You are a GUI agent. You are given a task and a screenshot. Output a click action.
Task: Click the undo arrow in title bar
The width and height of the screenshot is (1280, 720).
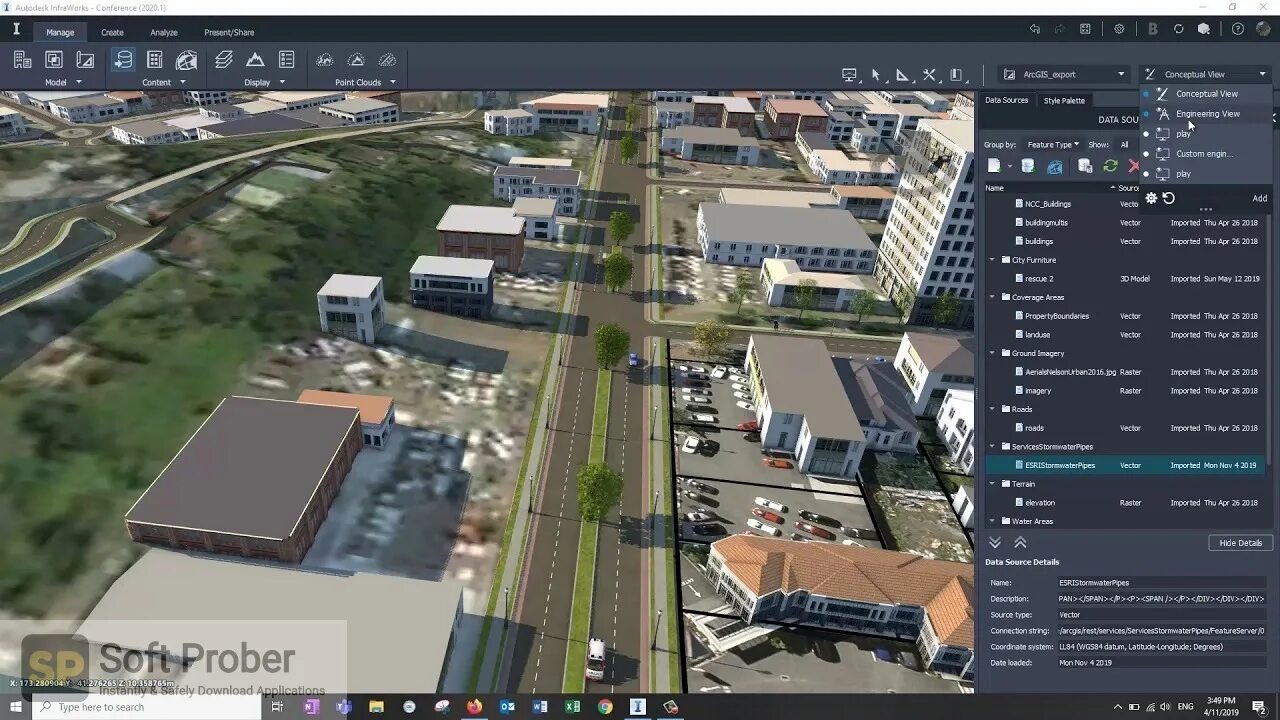(x=1034, y=29)
